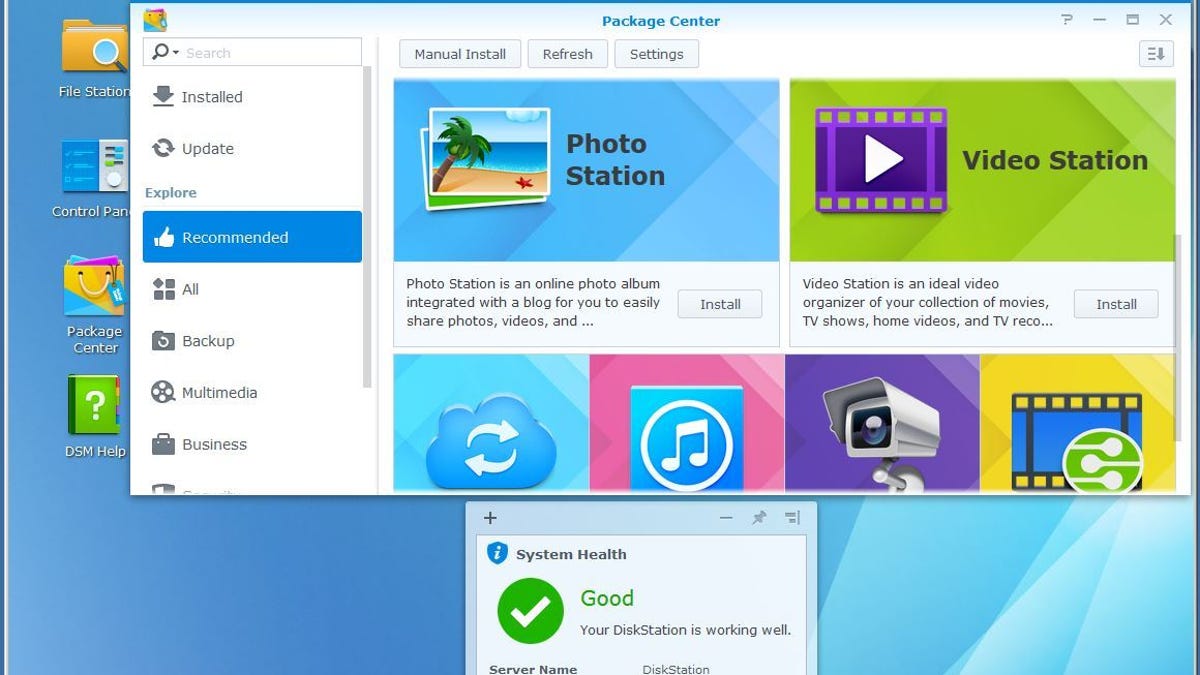Open the DSM Help desktop icon
Image resolution: width=1200 pixels, height=675 pixels.
point(94,405)
